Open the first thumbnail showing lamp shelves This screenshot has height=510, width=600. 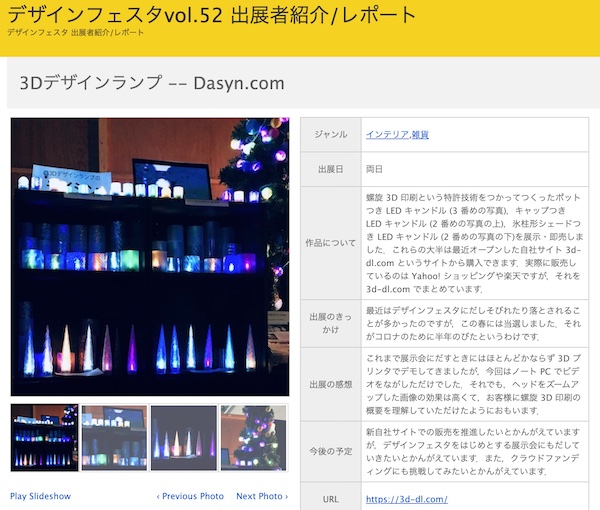(44, 437)
